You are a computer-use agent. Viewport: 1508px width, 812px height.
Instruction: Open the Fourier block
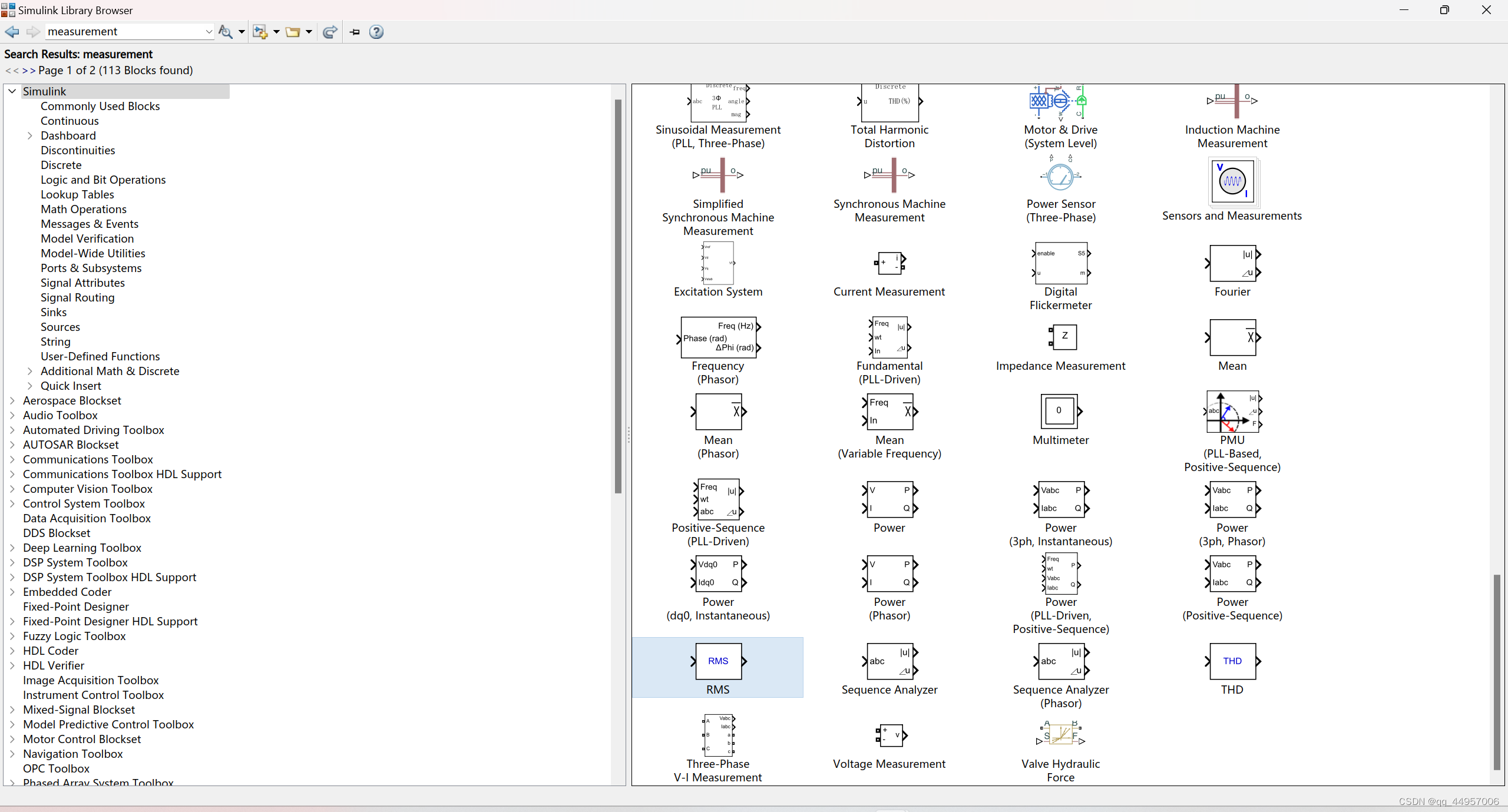point(1232,263)
